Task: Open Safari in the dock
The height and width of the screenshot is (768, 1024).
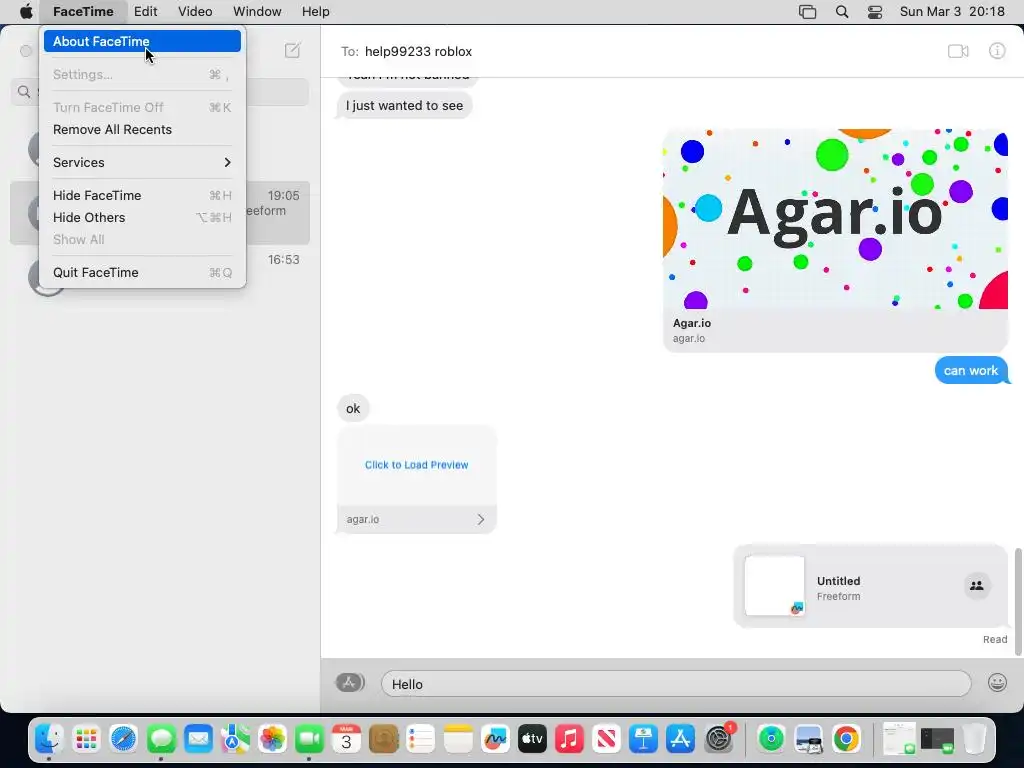Action: pyautogui.click(x=123, y=739)
